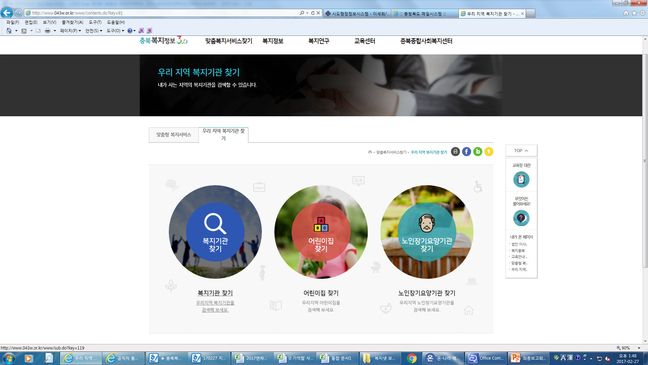Click the TOP button in the sidebar
This screenshot has width=648, height=365.
[x=521, y=150]
